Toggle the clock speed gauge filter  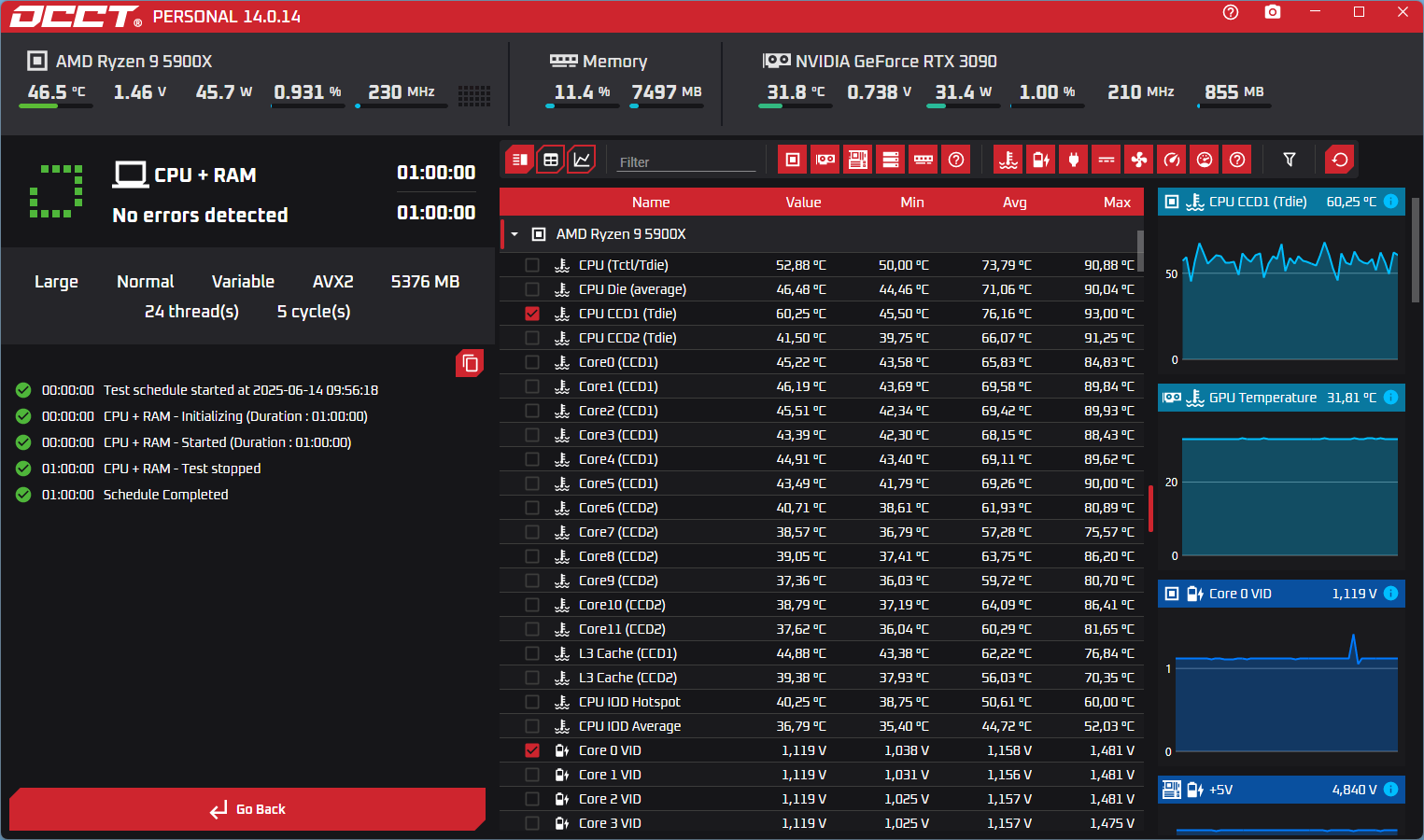click(1172, 160)
